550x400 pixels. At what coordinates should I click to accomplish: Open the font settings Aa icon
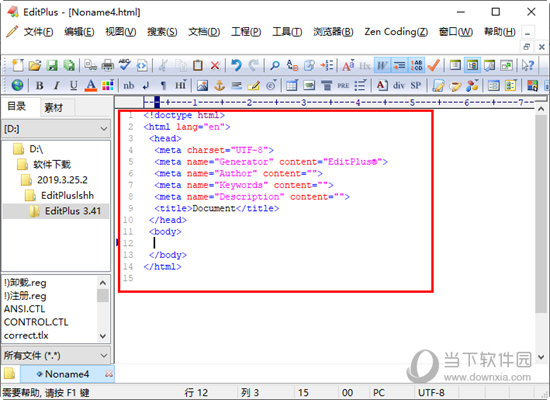[x=348, y=65]
